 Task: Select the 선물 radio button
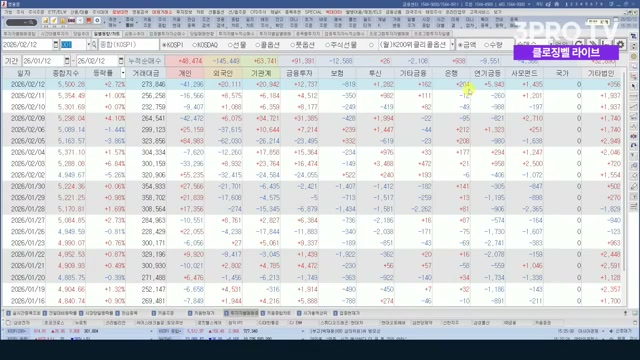(237, 45)
